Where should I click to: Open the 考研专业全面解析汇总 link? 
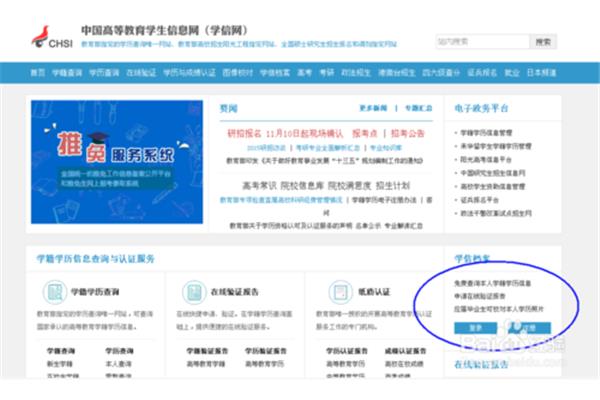click(x=328, y=148)
